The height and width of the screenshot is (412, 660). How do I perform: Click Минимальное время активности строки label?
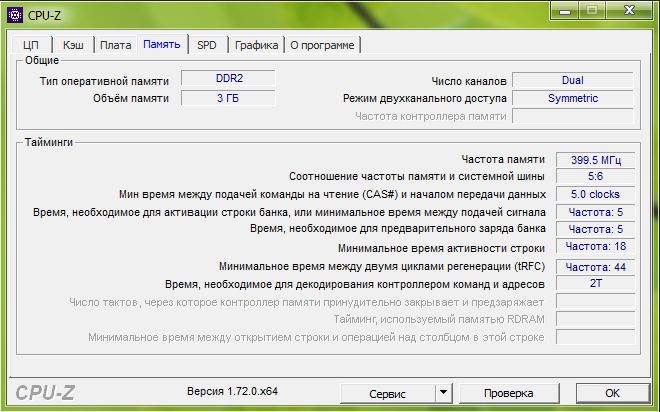tap(441, 248)
